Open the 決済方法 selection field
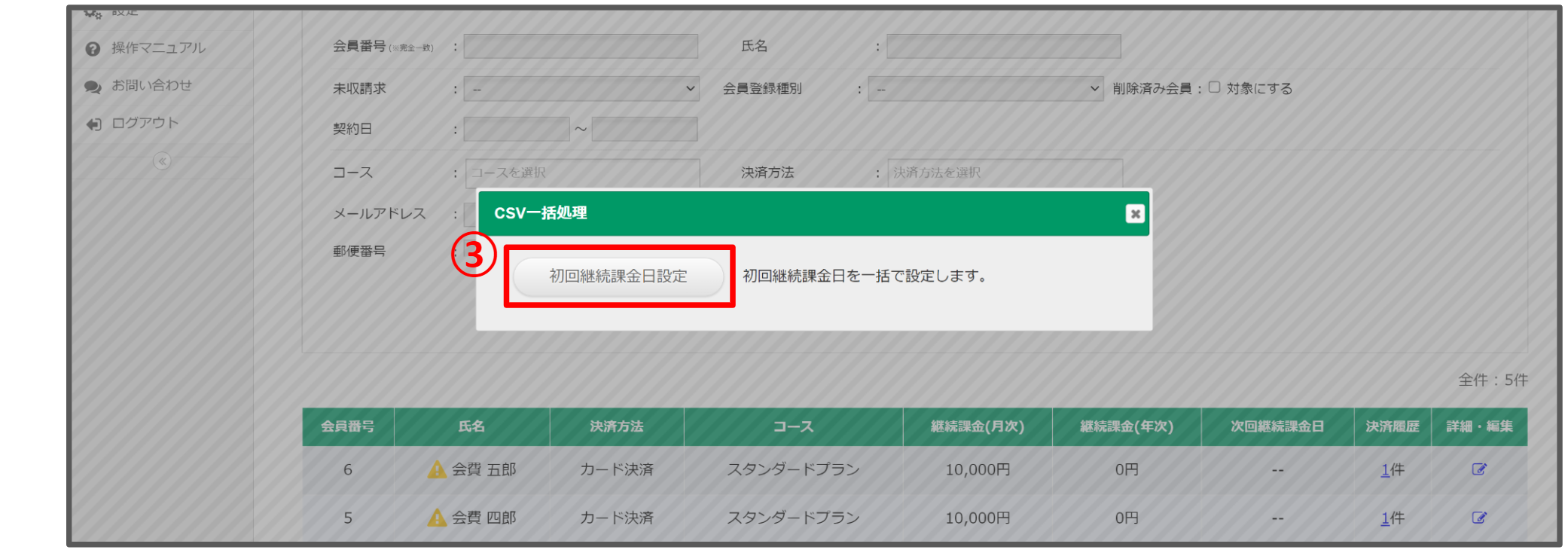 pos(1005,173)
